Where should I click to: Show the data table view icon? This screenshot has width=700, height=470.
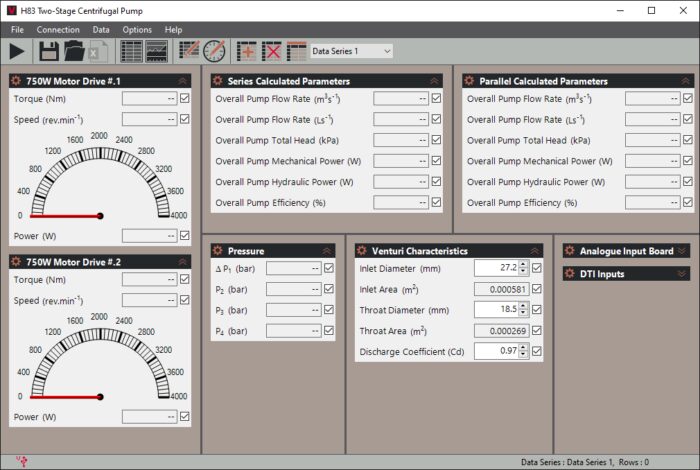coord(132,51)
